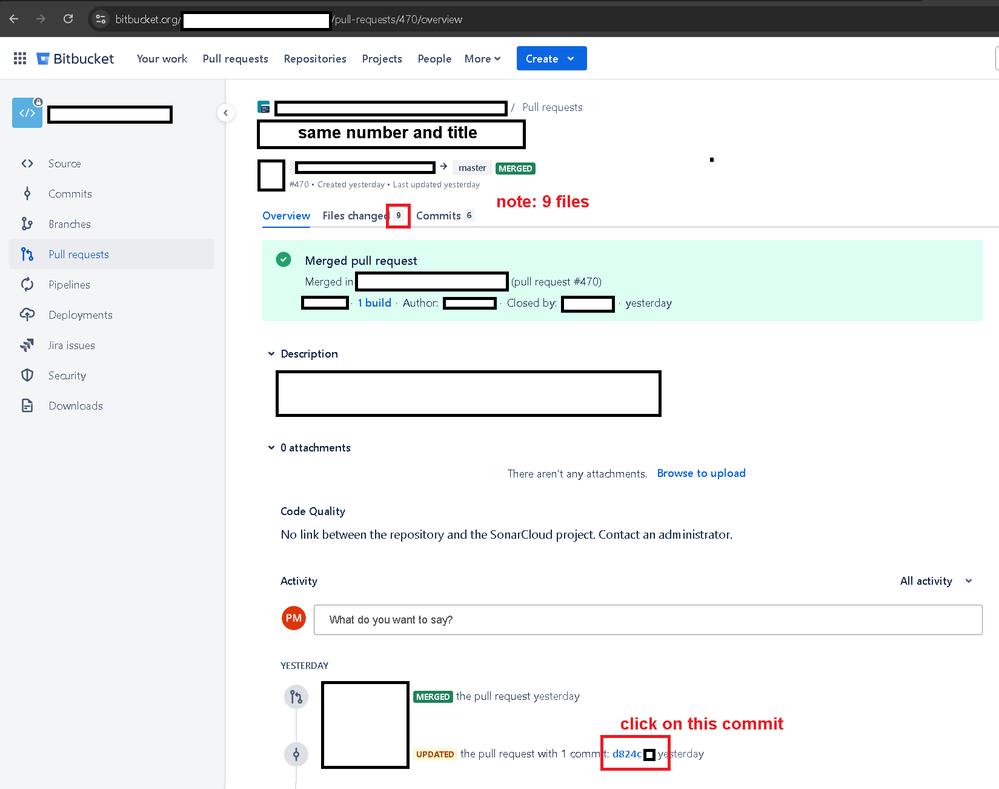Open Jira issues in sidebar
Viewport: 999px width, 789px height.
point(71,345)
